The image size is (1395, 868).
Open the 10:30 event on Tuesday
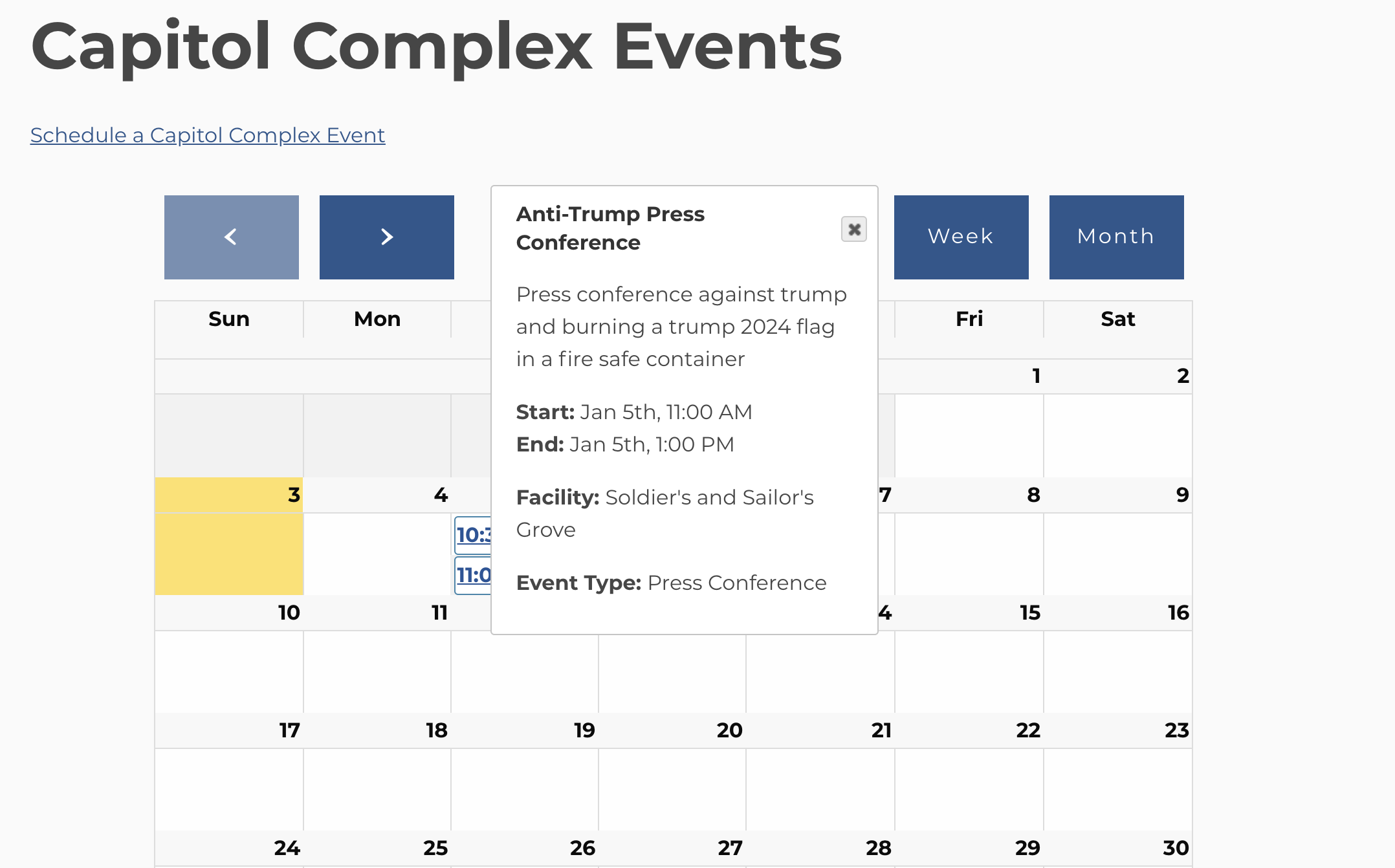click(473, 535)
